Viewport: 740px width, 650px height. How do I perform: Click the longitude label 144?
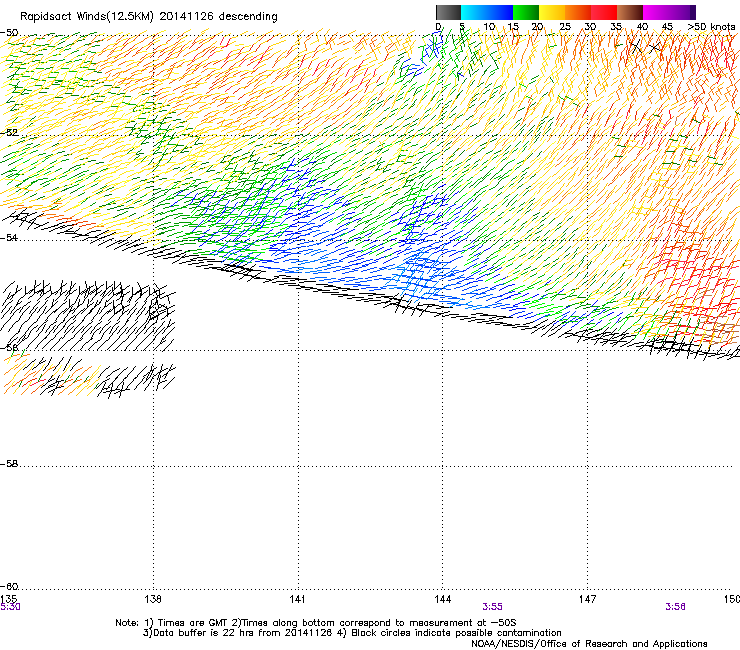click(442, 599)
